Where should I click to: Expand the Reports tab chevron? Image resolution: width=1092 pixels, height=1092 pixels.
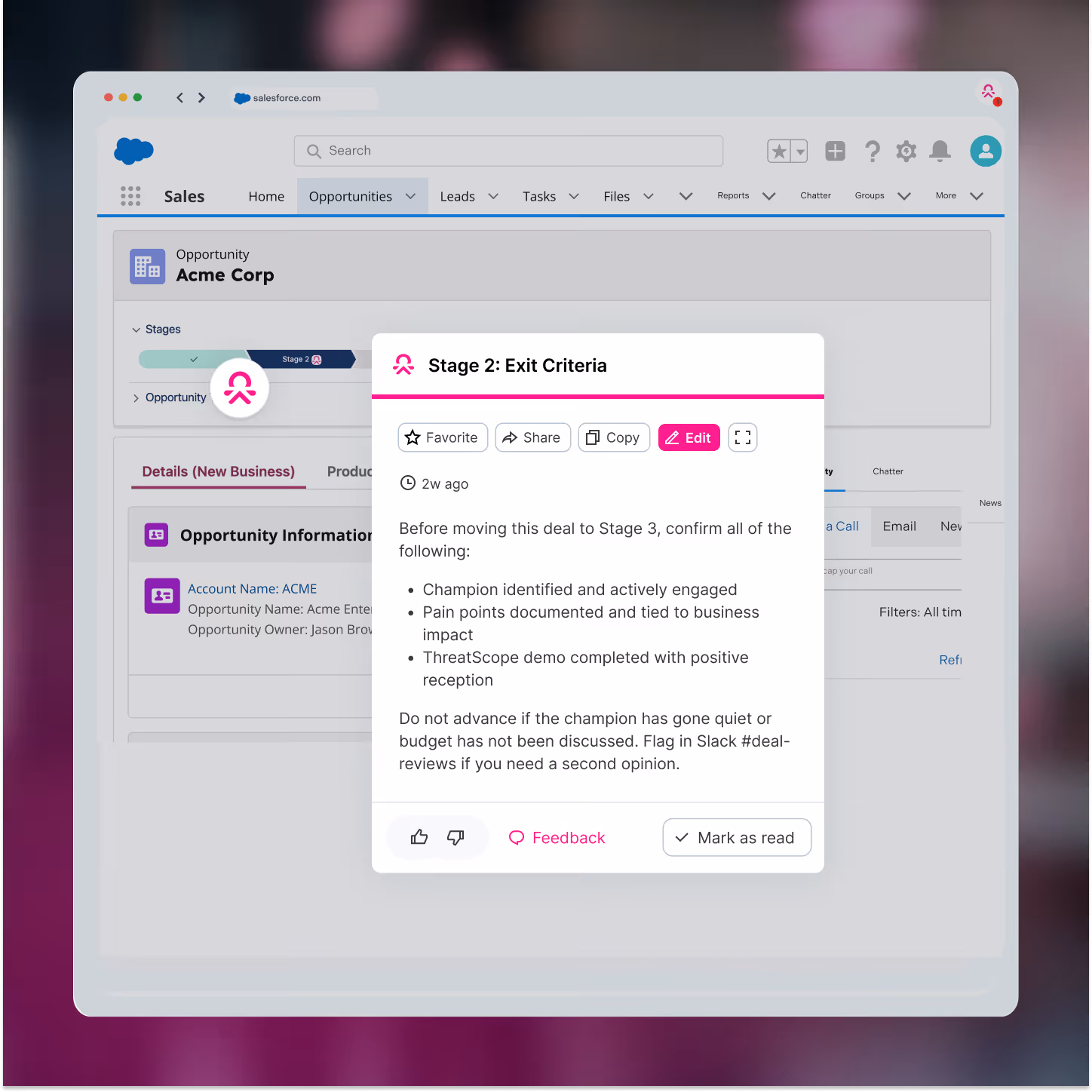pos(769,196)
